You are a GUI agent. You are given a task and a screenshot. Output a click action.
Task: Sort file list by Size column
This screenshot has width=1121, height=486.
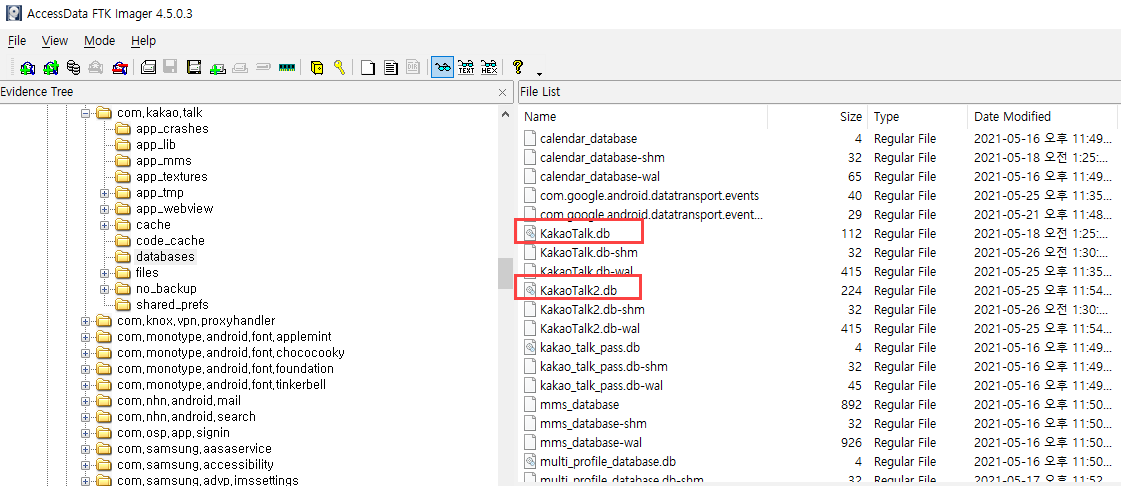coord(818,116)
